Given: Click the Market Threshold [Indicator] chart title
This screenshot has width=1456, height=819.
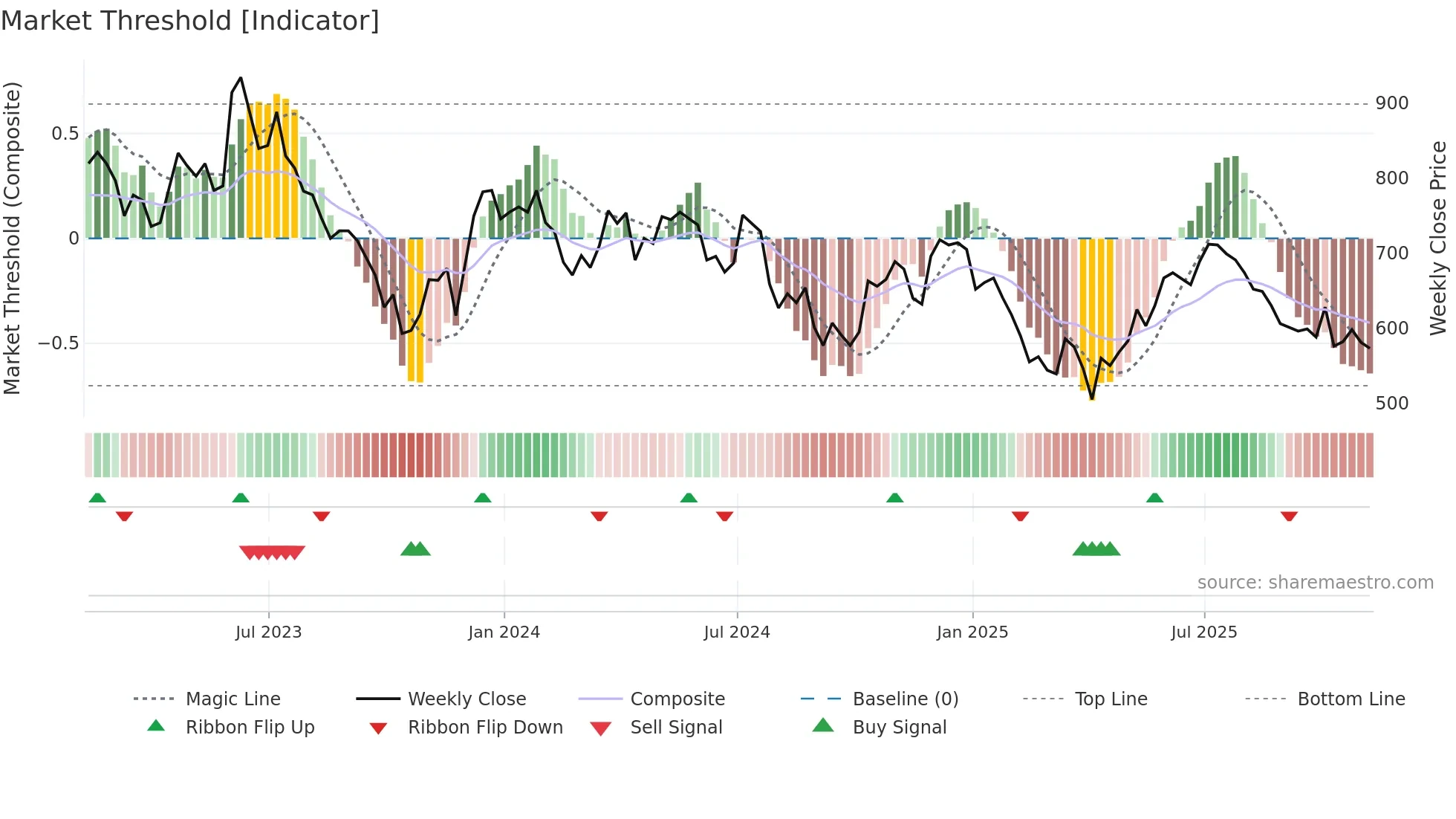Looking at the screenshot, I should tap(190, 21).
